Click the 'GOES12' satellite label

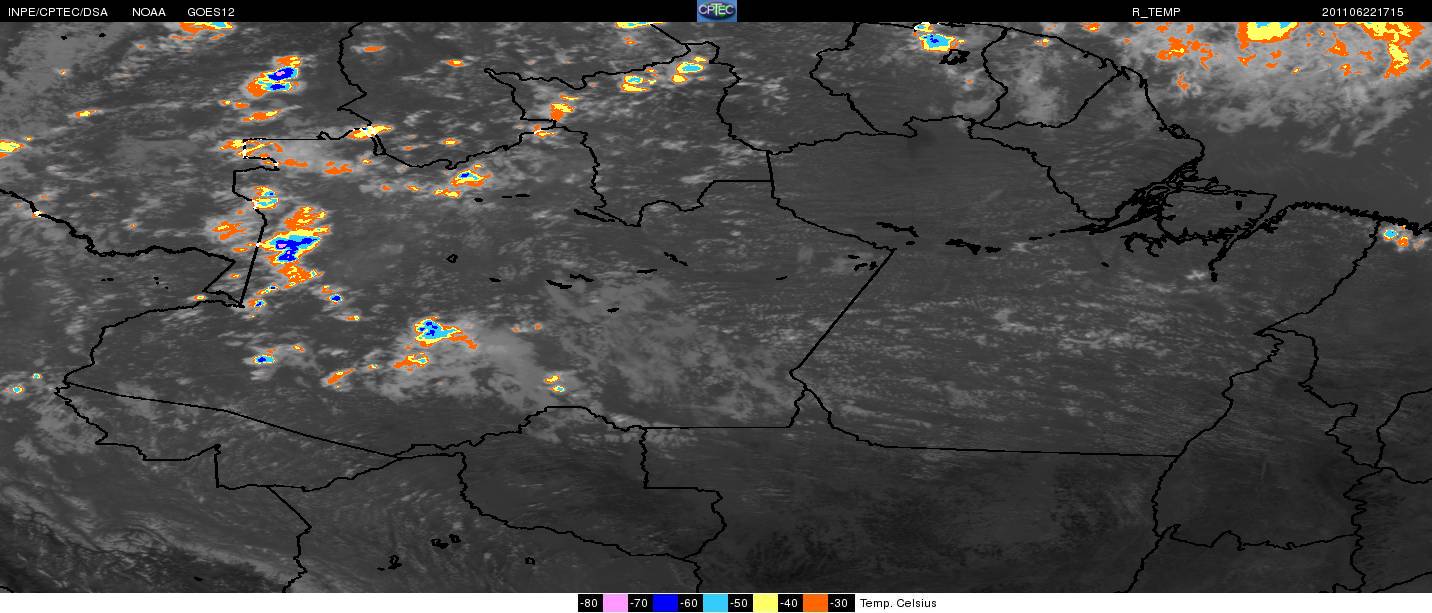(x=212, y=12)
